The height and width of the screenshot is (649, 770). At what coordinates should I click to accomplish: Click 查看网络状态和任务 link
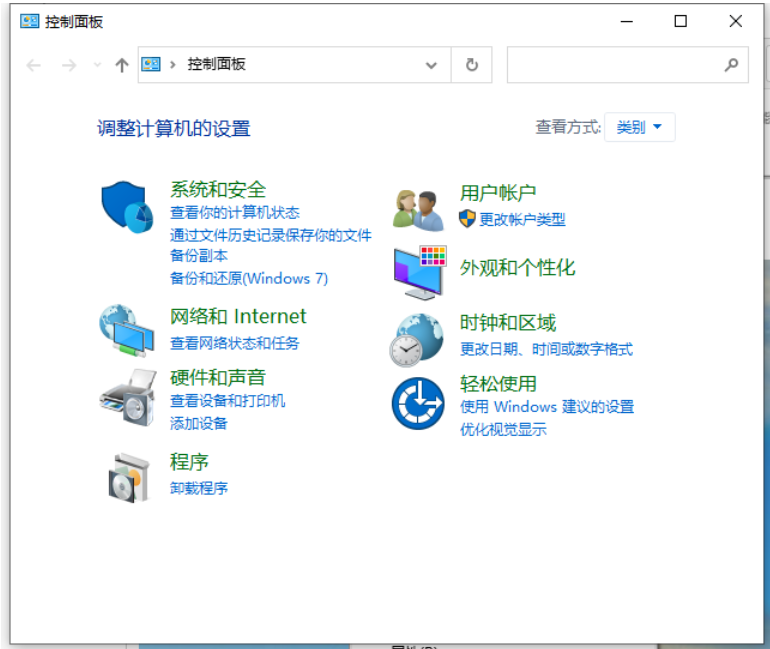point(234,343)
